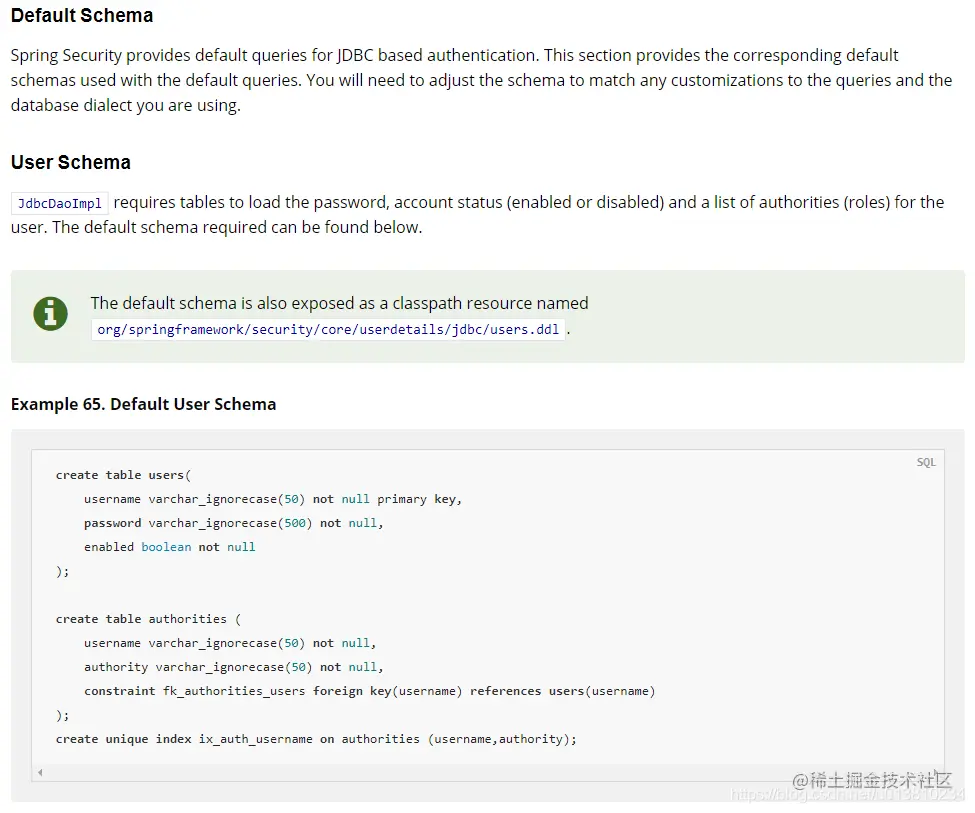Viewport: 975px width, 813px height.
Task: Click the authority varchar_ignorecase(50) code line
Action: pyautogui.click(x=233, y=667)
